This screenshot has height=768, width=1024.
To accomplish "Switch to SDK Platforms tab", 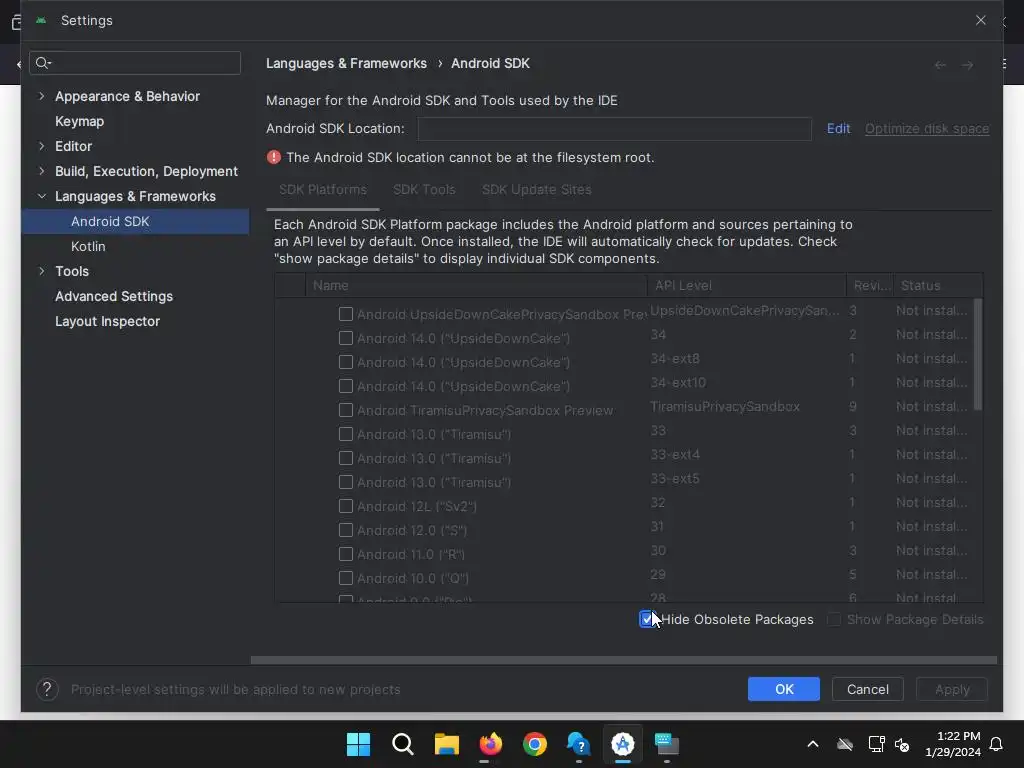I will tap(323, 190).
